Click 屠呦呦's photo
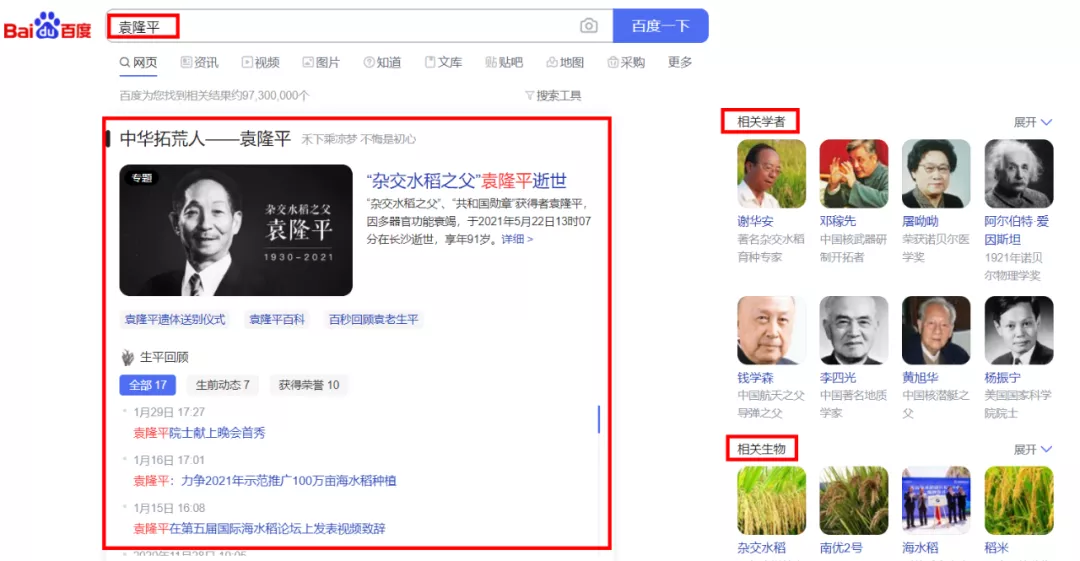Screen dimensions: 1080x561 pyautogui.click(x=936, y=174)
